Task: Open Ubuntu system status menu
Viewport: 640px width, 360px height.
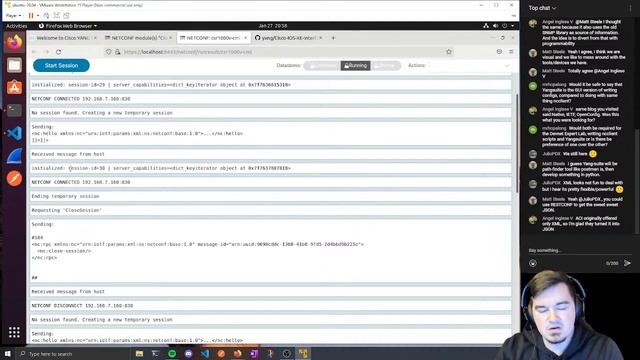Action: click(499, 26)
